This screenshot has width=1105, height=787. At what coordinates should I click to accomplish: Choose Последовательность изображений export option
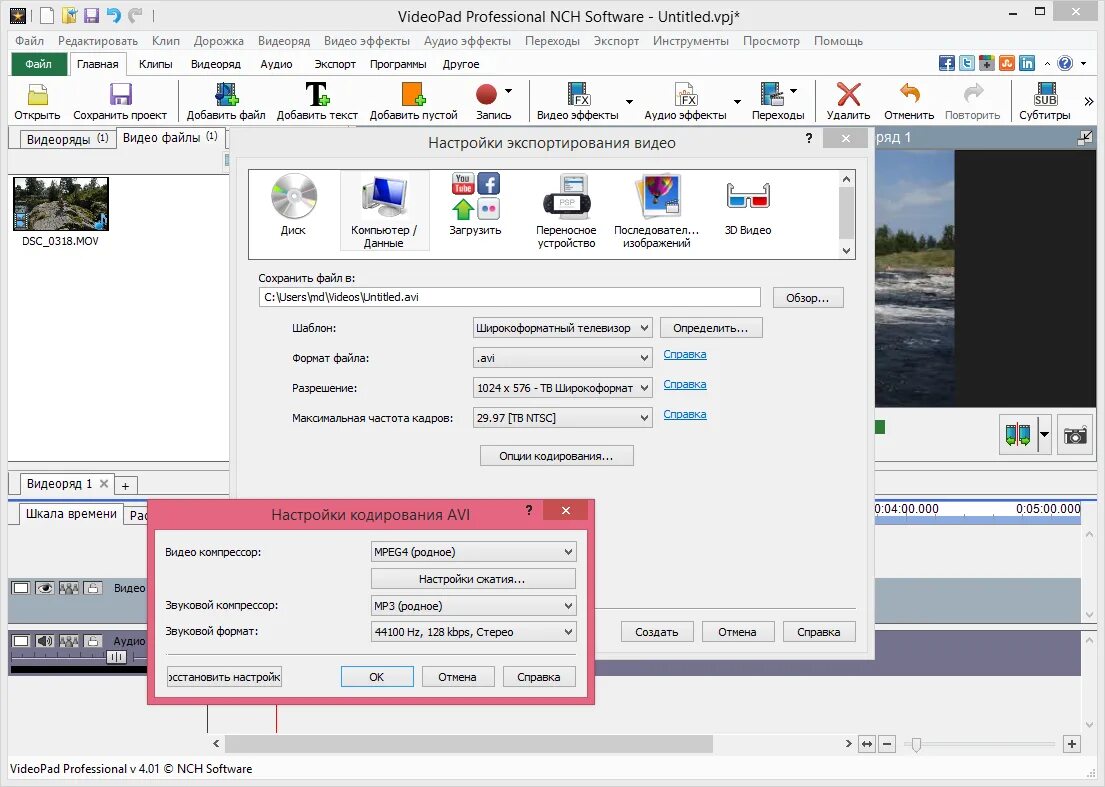[657, 210]
